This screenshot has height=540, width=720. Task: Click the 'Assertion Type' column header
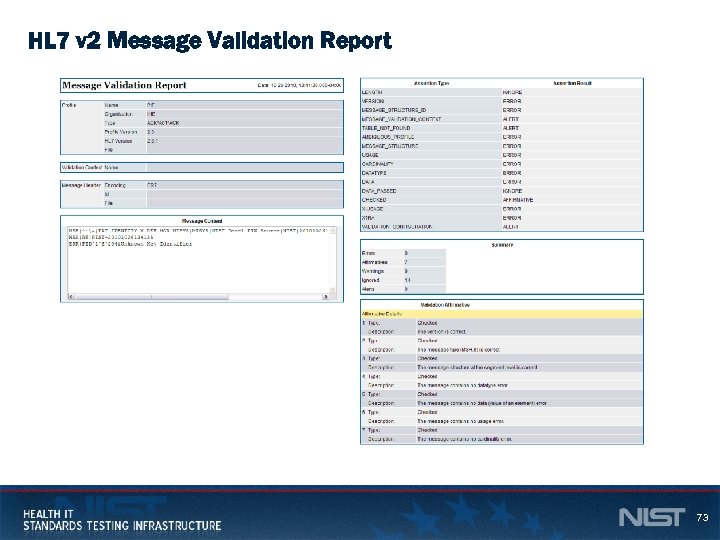point(431,84)
